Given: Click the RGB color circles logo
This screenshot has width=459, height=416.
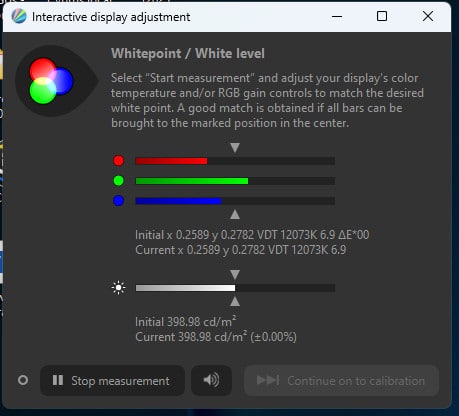Looking at the screenshot, I should [51, 81].
